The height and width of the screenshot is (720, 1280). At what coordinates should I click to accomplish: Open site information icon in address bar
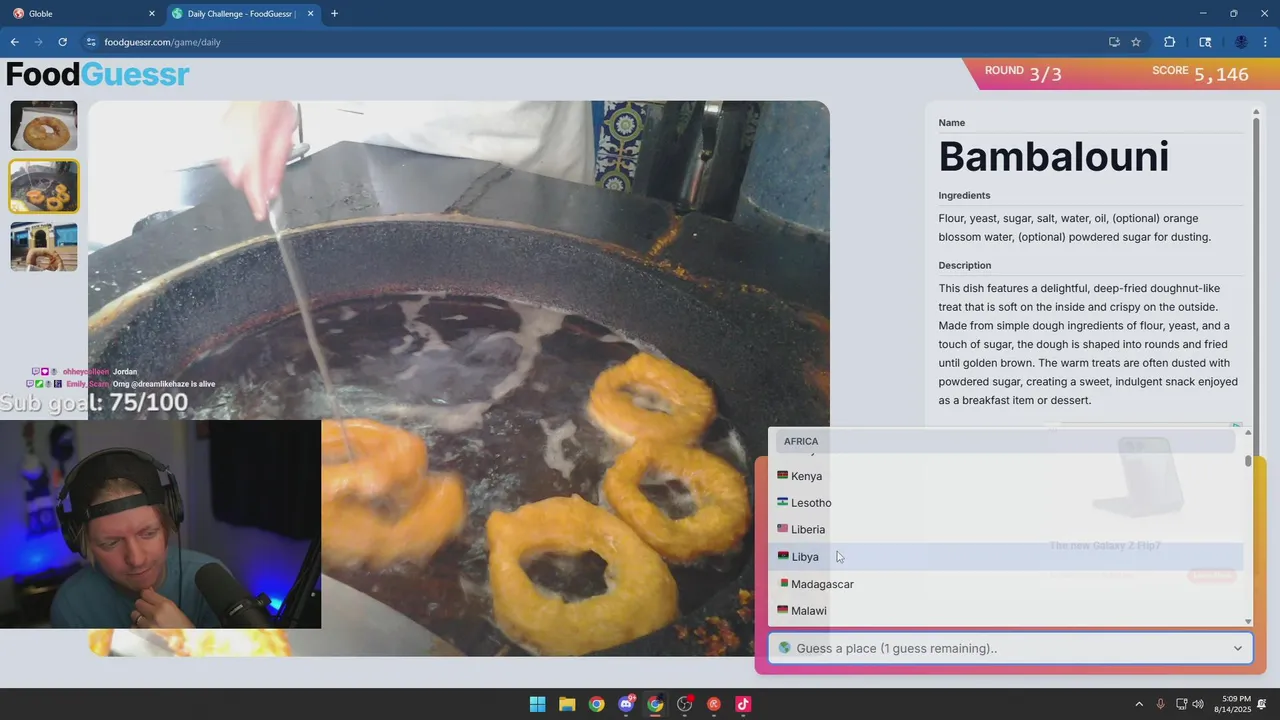click(91, 42)
